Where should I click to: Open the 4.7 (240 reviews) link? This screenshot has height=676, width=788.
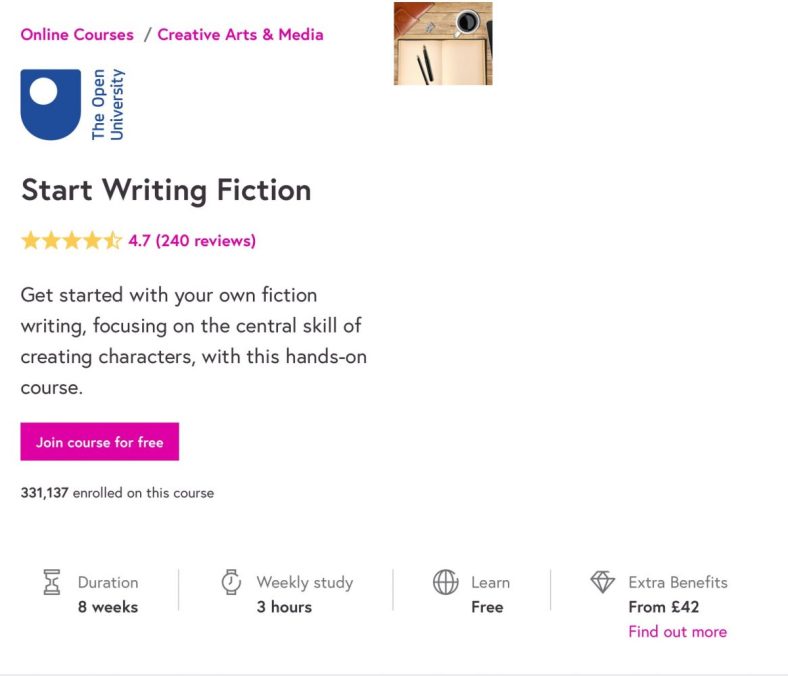coord(192,241)
